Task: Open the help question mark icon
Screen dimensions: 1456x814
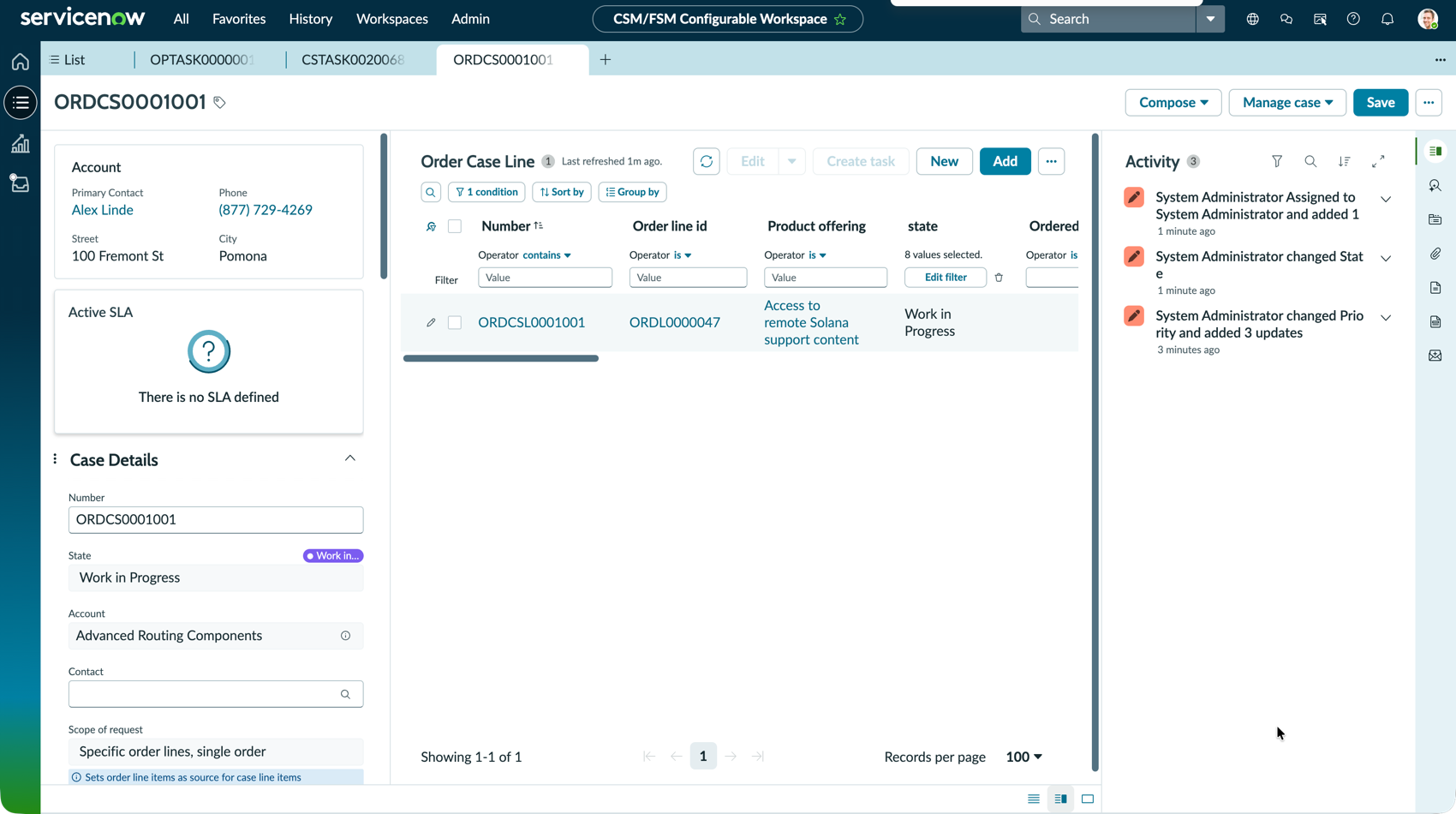Action: tap(1353, 19)
